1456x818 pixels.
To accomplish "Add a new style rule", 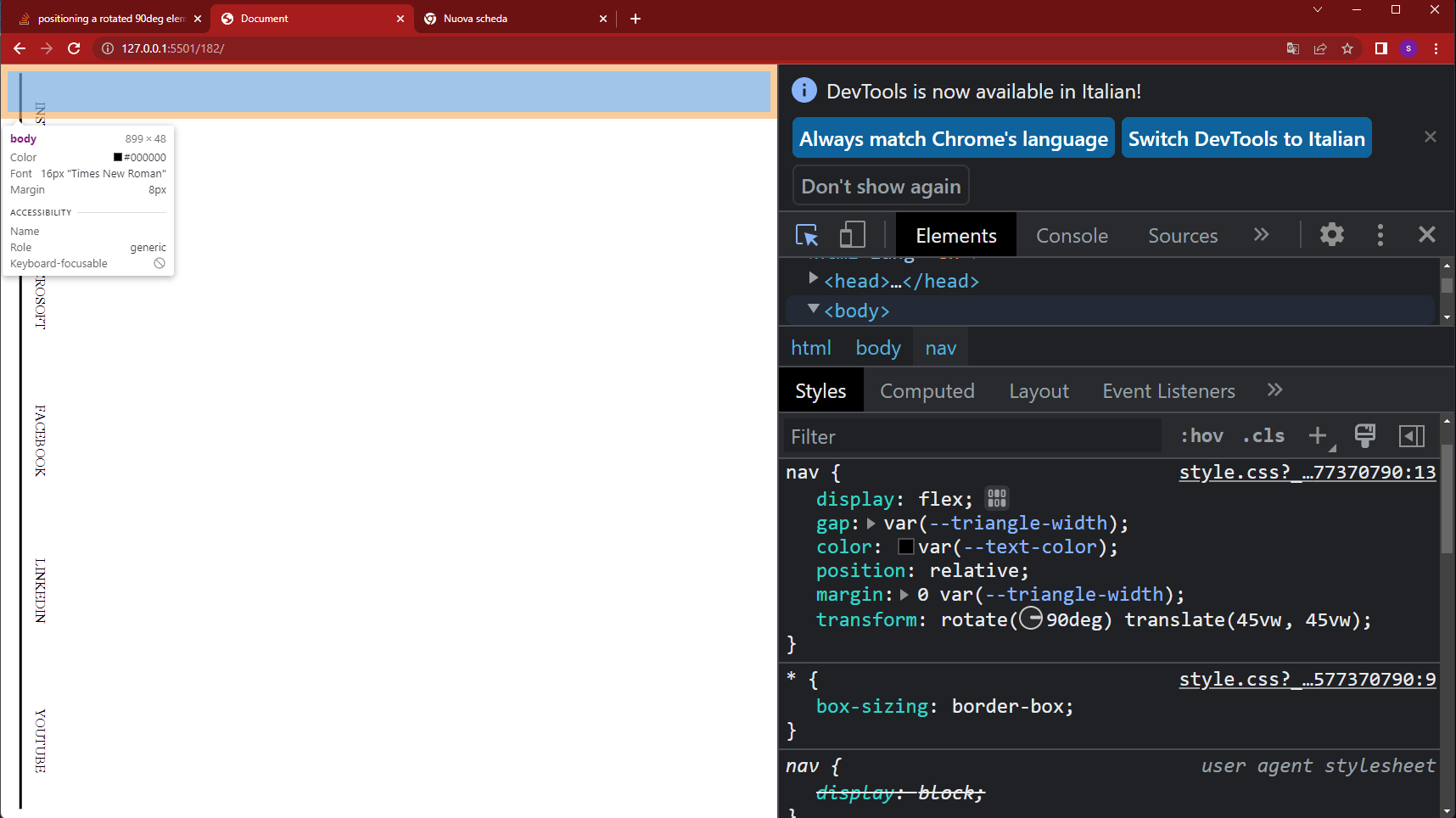I will (1318, 436).
